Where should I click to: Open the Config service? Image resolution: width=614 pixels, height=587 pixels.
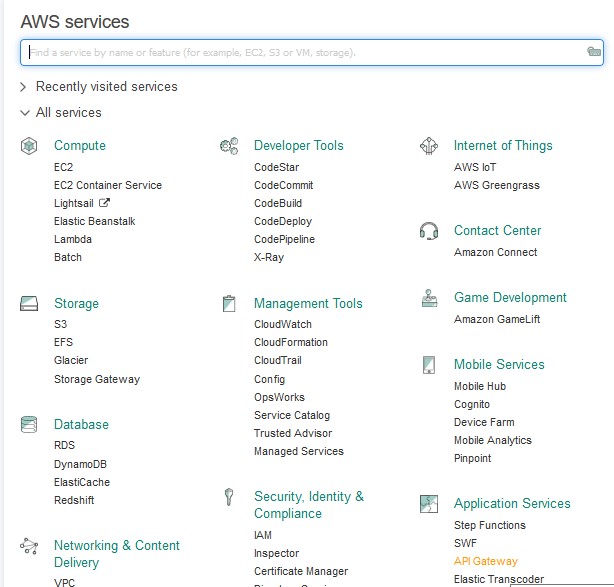[269, 379]
